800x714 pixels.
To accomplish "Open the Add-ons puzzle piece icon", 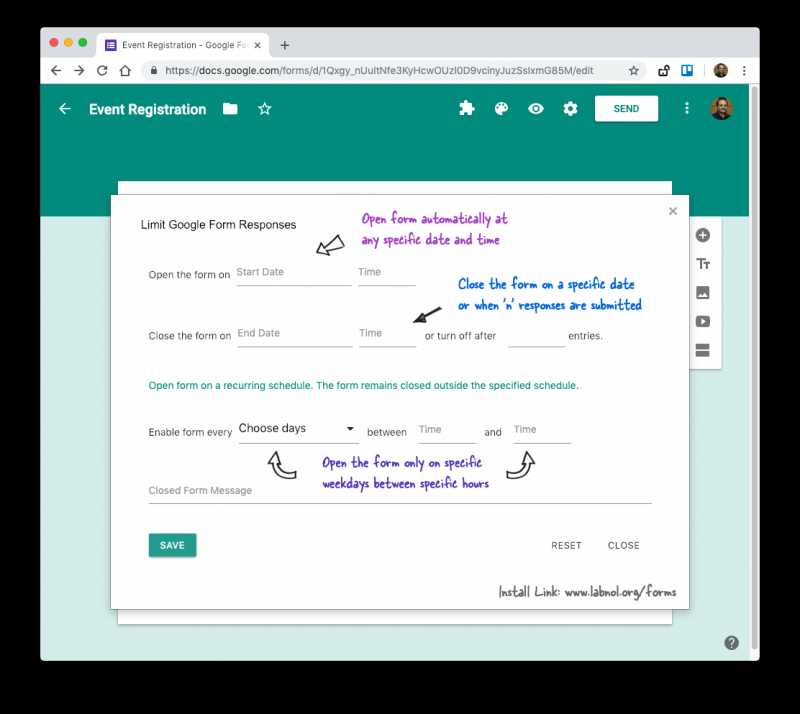I will (x=466, y=108).
